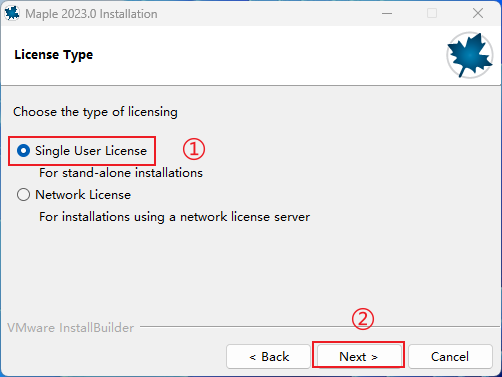The height and width of the screenshot is (377, 502).
Task: Select the Network License radio button
Action: 23,195
